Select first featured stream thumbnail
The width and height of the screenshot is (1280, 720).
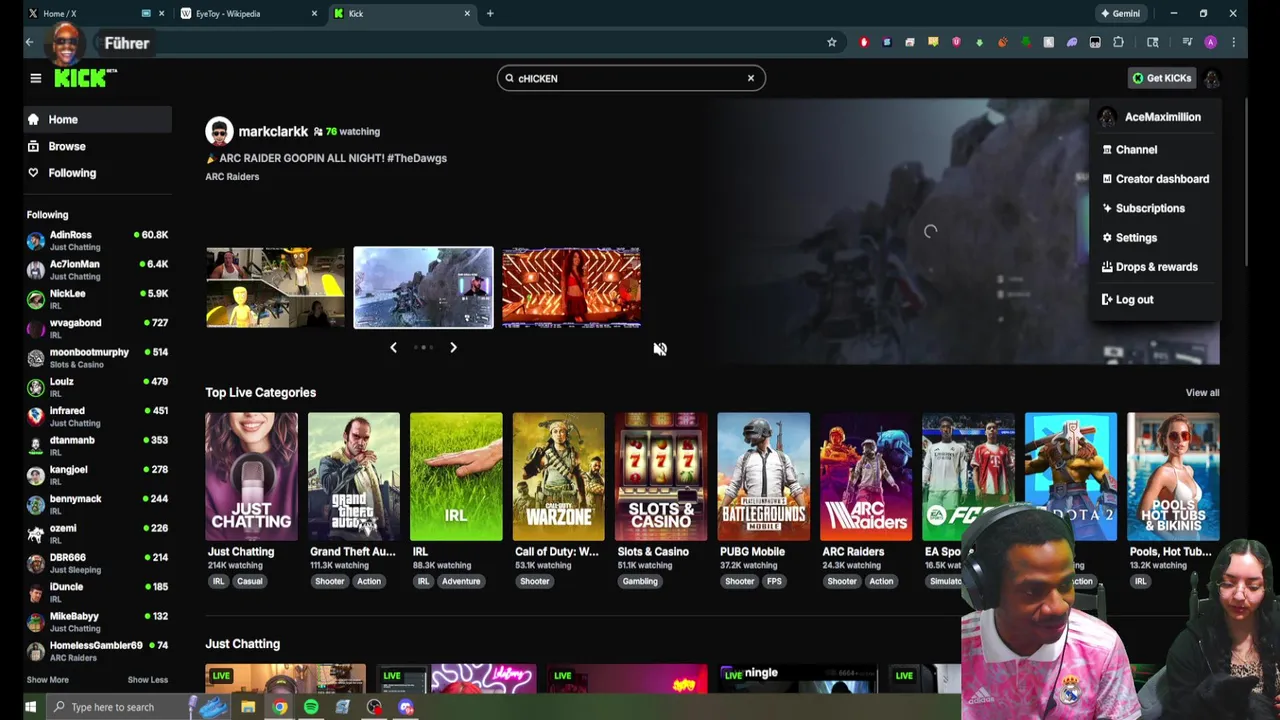(x=275, y=288)
